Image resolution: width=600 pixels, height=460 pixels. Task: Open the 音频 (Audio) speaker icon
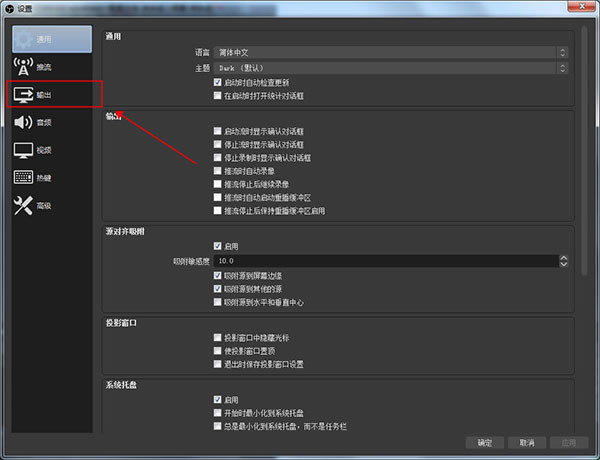point(23,122)
